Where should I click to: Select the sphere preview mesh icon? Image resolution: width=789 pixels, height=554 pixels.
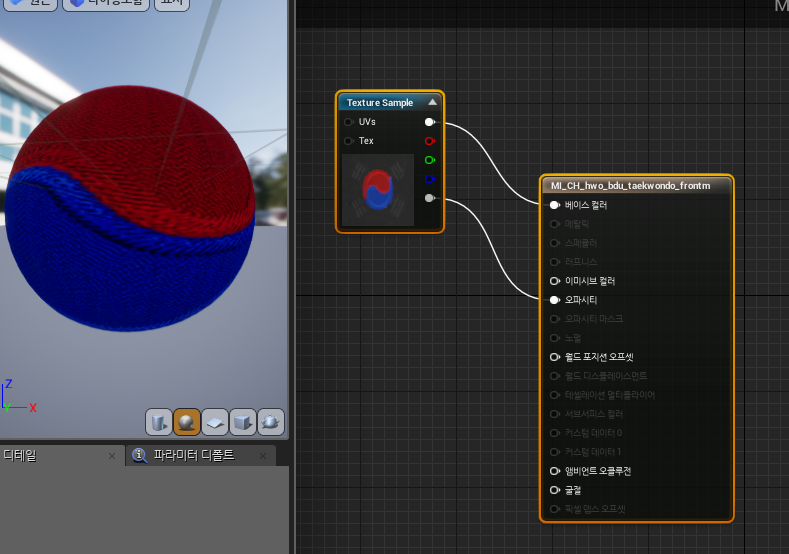pyautogui.click(x=187, y=422)
